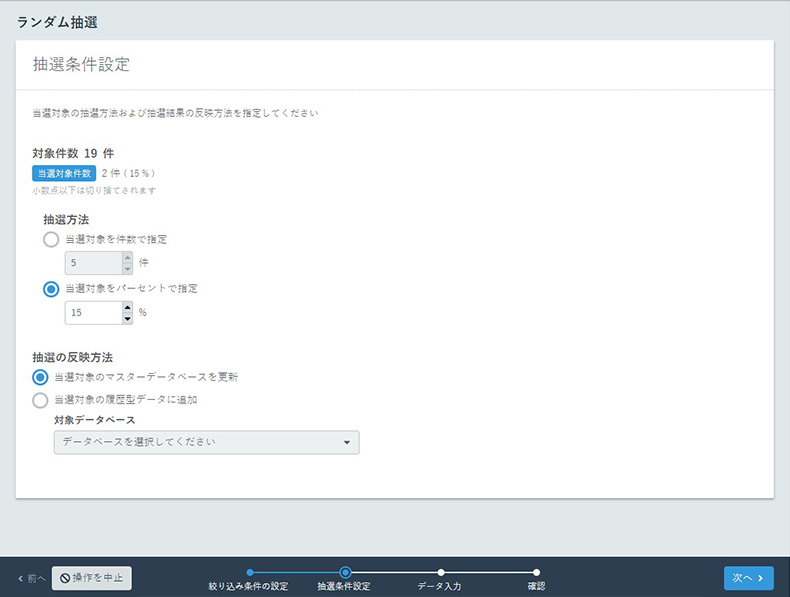Click the 小数点以下は切り捨てされます note

tap(94, 190)
